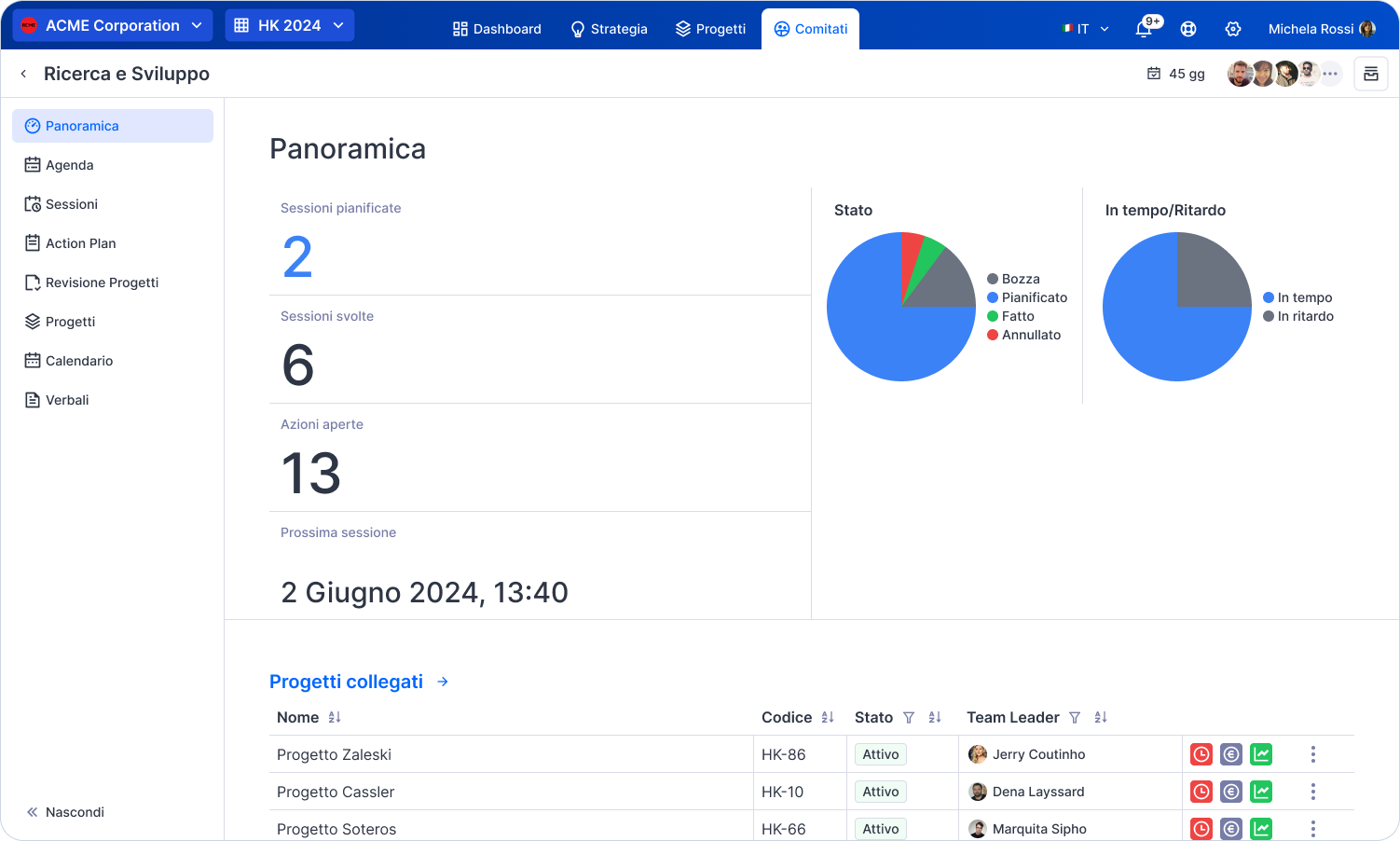
Task: Click the arrow next to Progetti collegati
Action: 443,682
